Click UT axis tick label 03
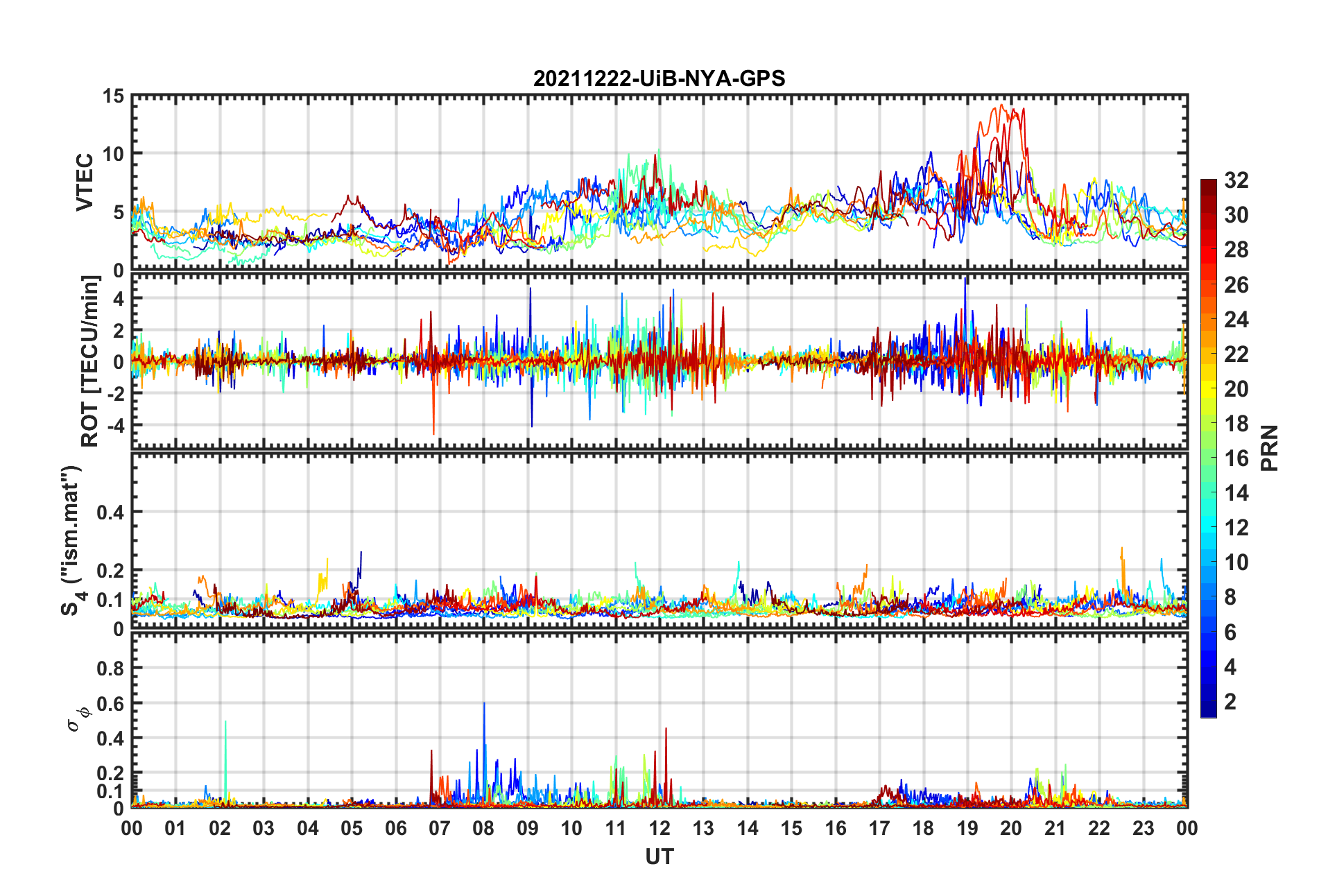1319x896 pixels. [x=264, y=828]
